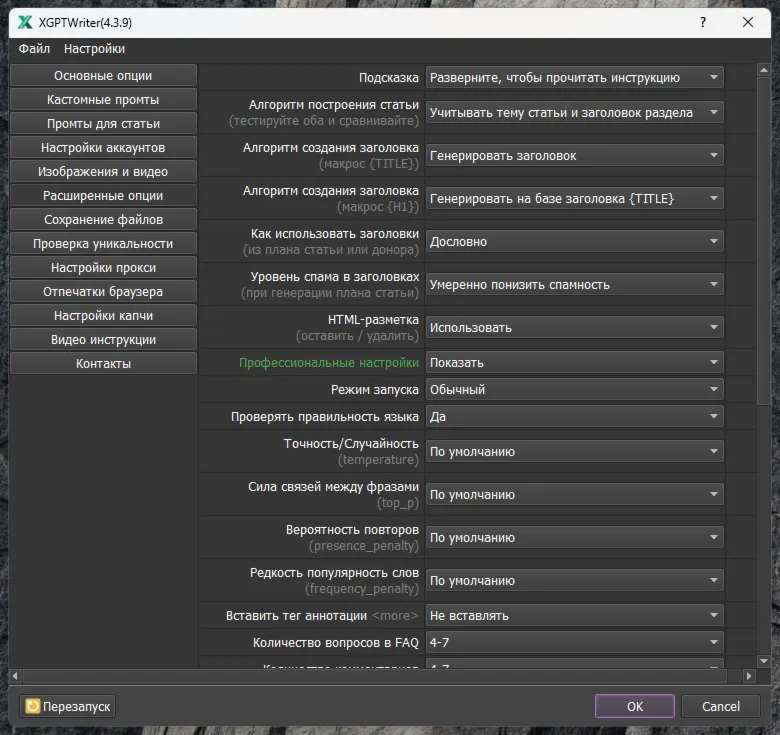Click horizontal scrollbar left arrow
This screenshot has width=780, height=735.
click(x=15, y=675)
